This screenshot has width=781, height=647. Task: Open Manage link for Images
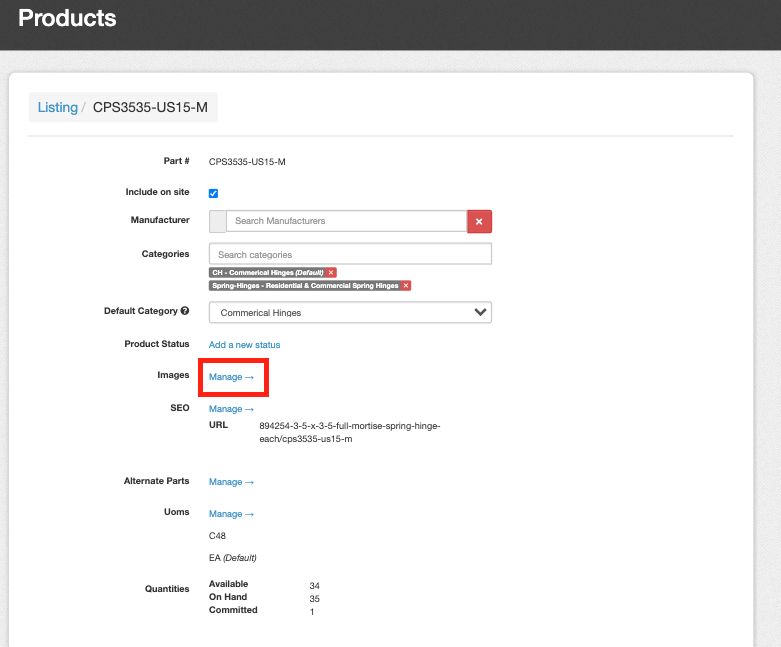click(x=231, y=377)
